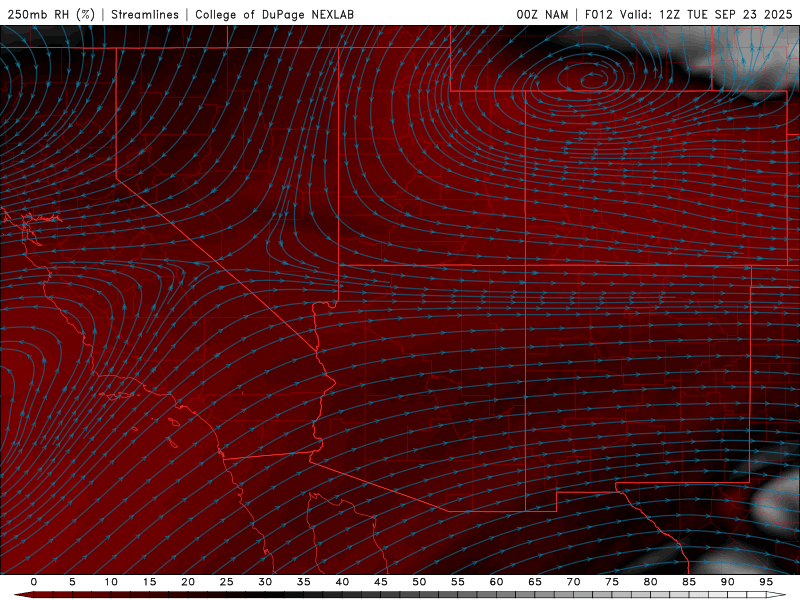The image size is (800, 600).
Task: Click the "25" legend scale value
Action: 227,582
